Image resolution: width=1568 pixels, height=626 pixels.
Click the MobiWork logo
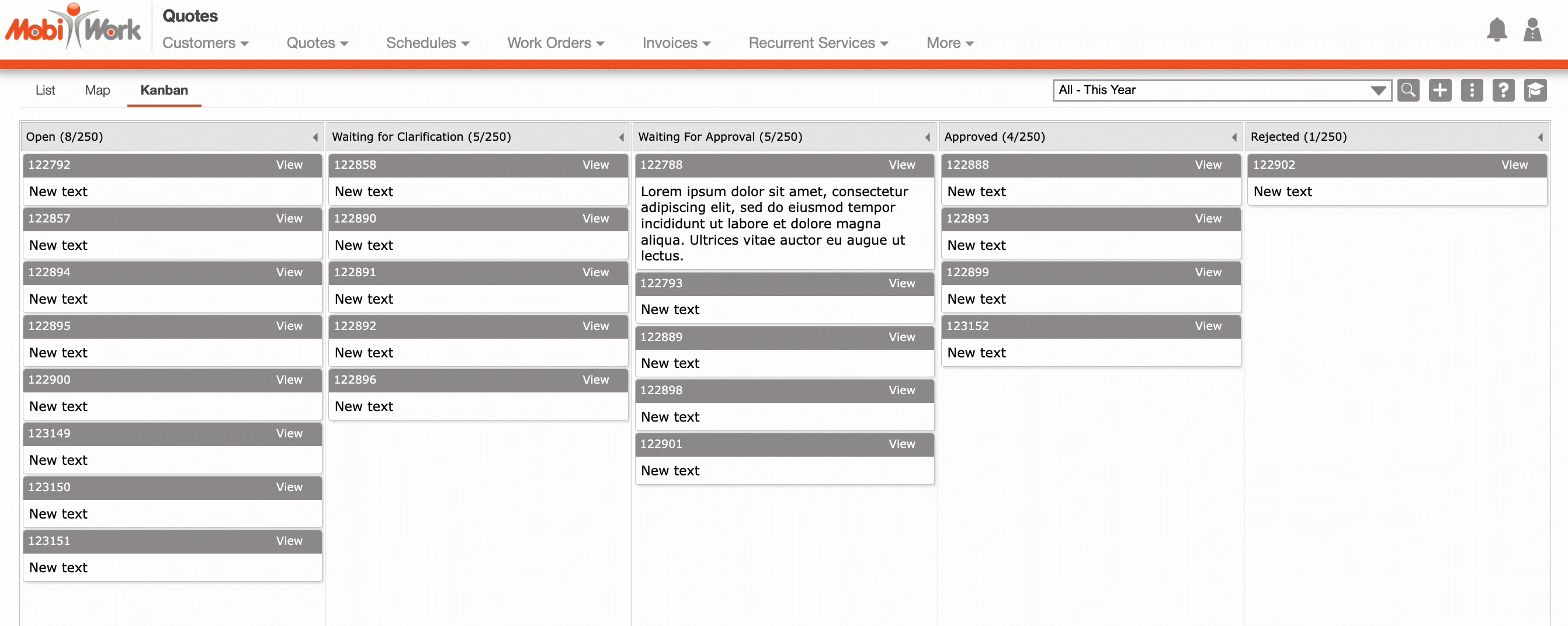coord(73,27)
